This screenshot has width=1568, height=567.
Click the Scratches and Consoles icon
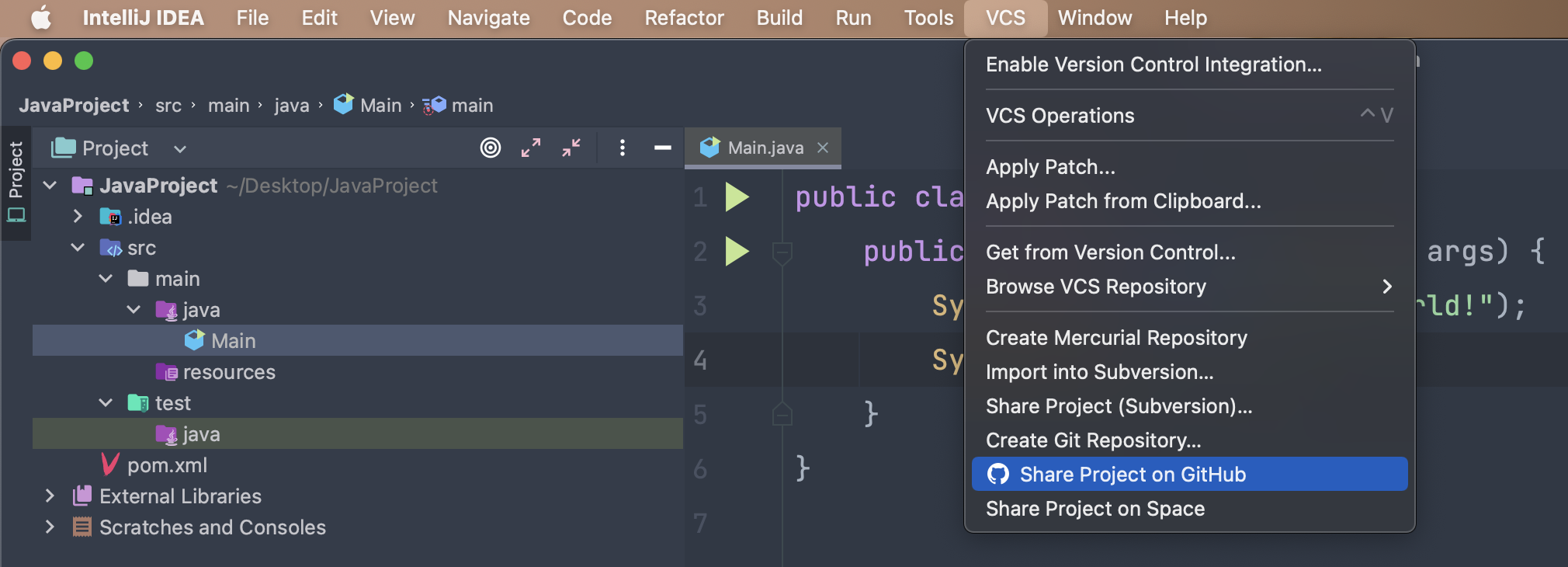82,527
